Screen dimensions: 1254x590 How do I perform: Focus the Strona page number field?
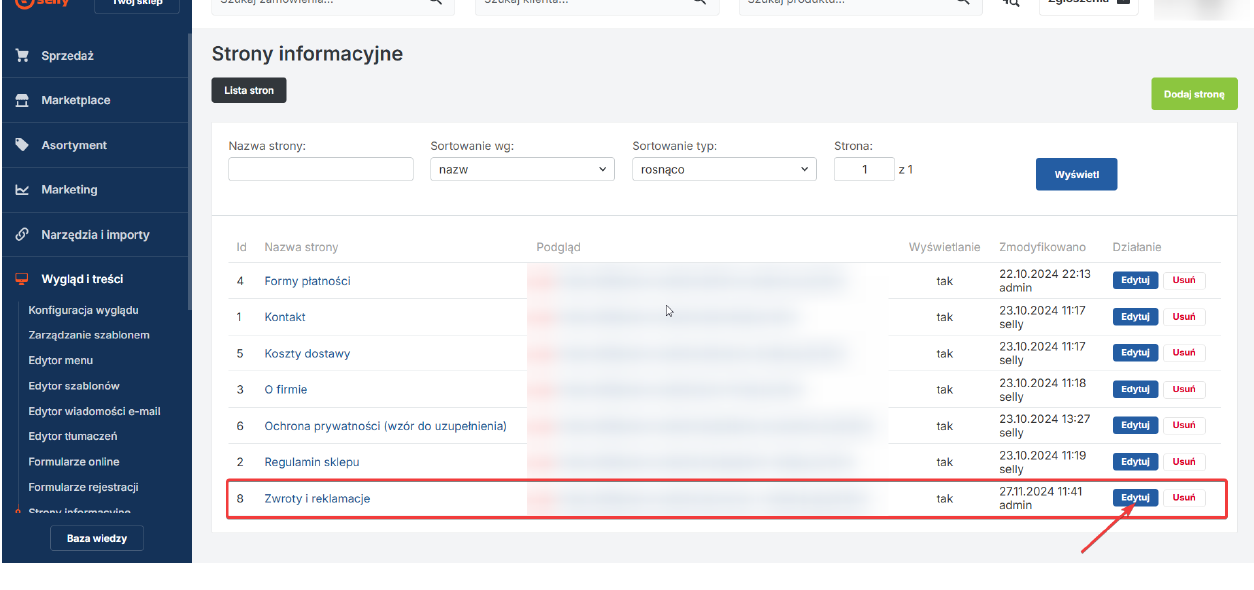coord(864,169)
